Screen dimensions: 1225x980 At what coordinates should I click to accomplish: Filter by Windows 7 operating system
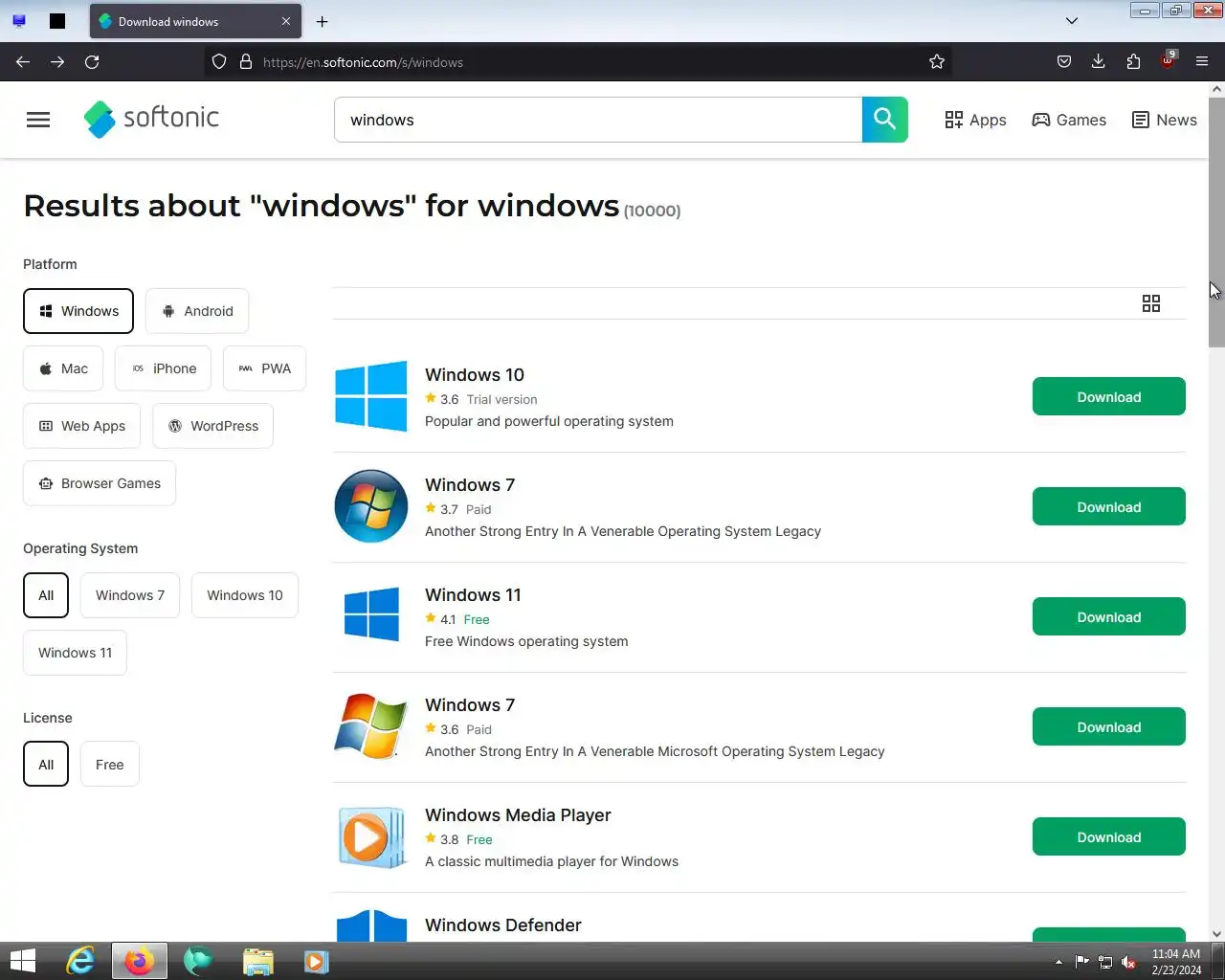pyautogui.click(x=130, y=595)
